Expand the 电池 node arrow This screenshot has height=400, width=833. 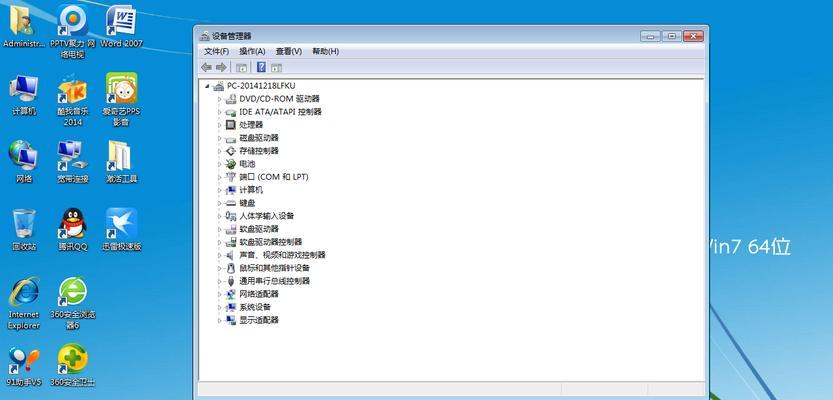coord(219,164)
